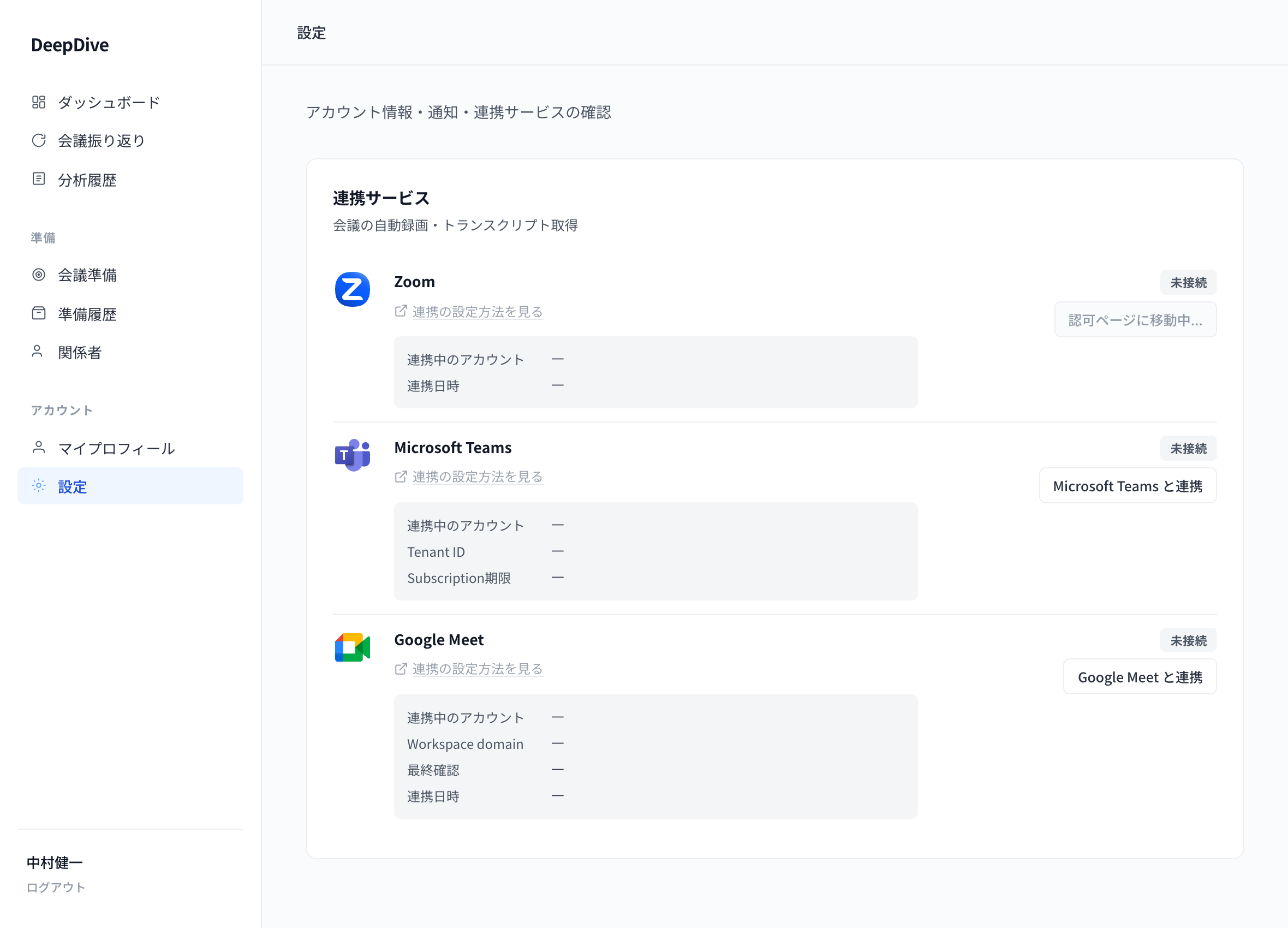Click the 設定 page title in header

(x=311, y=33)
